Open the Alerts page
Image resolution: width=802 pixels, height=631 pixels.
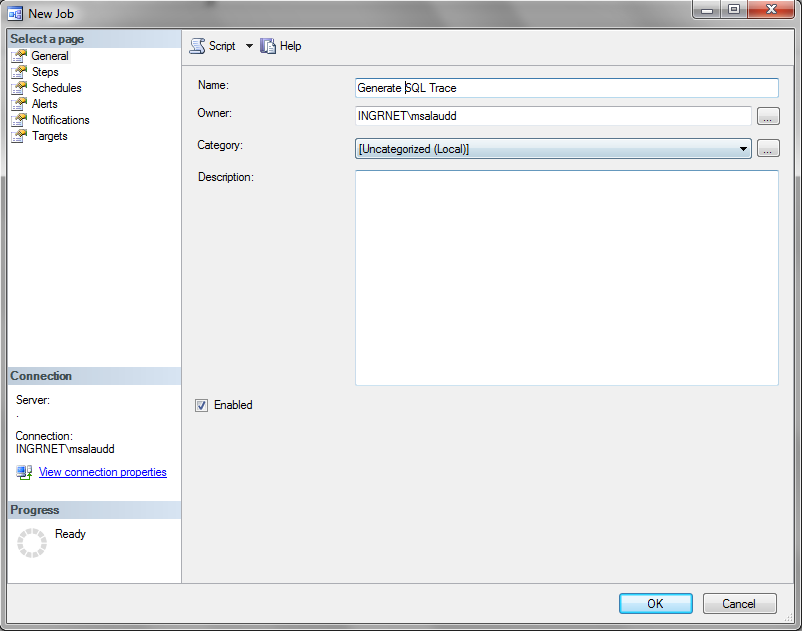(x=43, y=104)
